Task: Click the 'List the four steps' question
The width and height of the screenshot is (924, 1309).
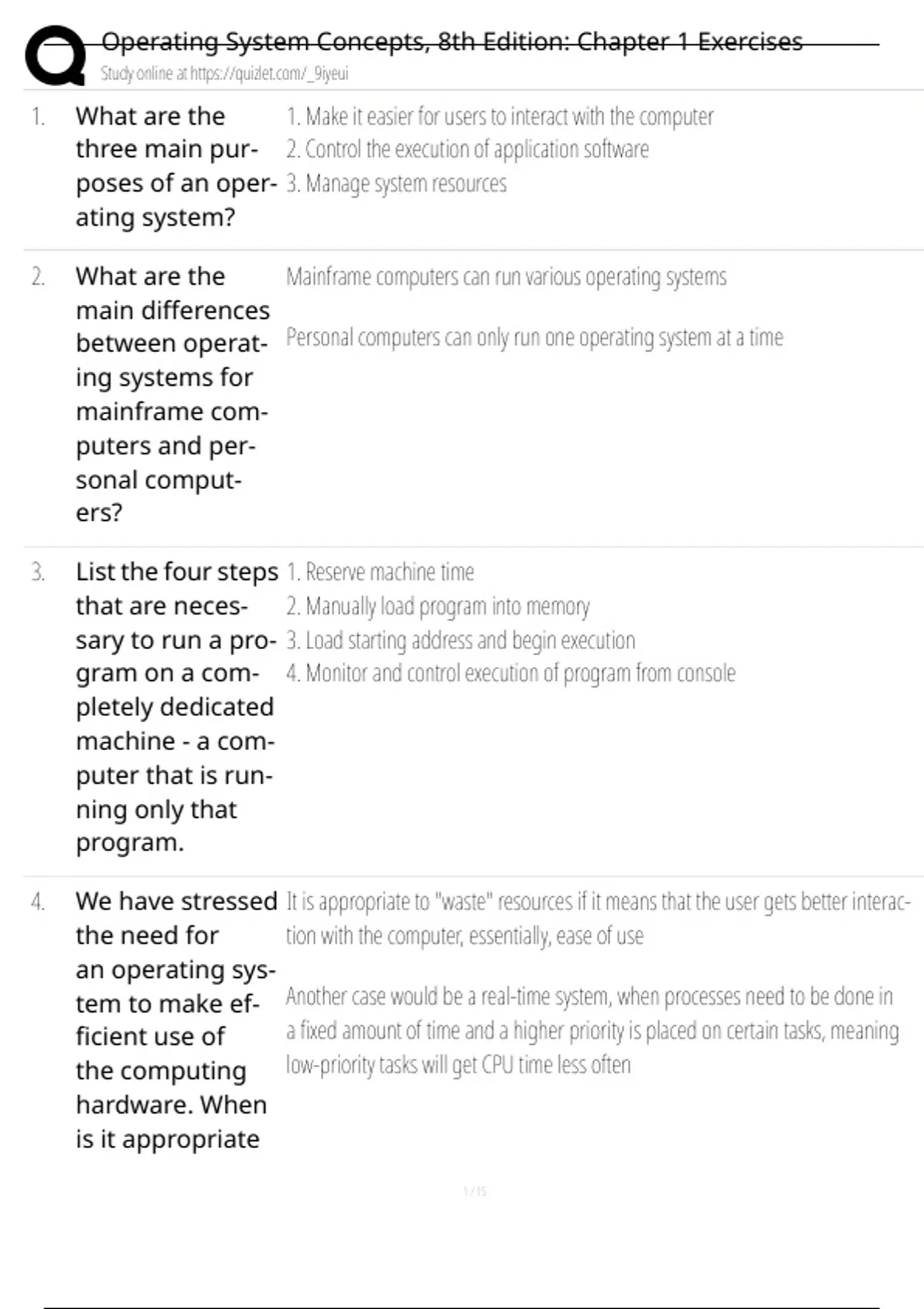Action: [x=176, y=707]
